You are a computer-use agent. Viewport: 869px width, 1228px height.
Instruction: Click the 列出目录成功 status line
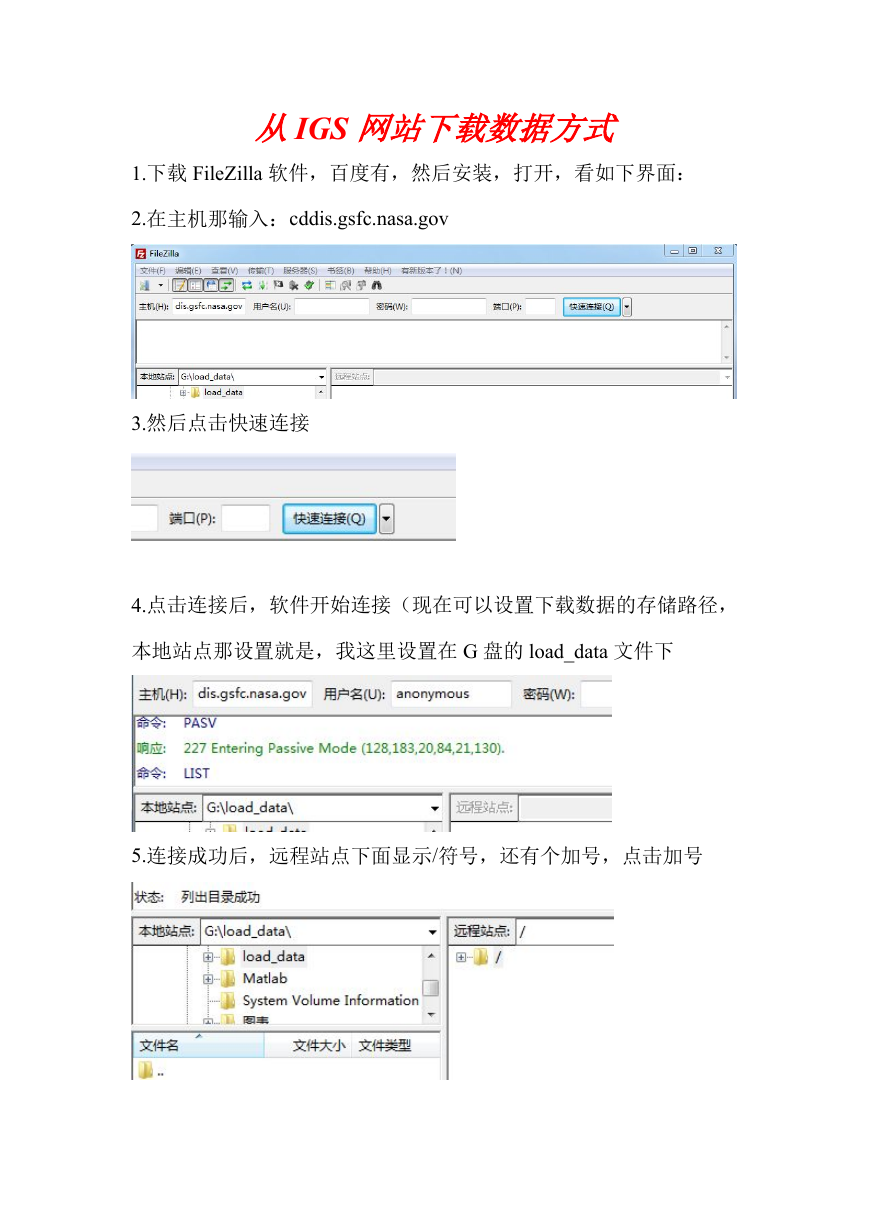220,897
